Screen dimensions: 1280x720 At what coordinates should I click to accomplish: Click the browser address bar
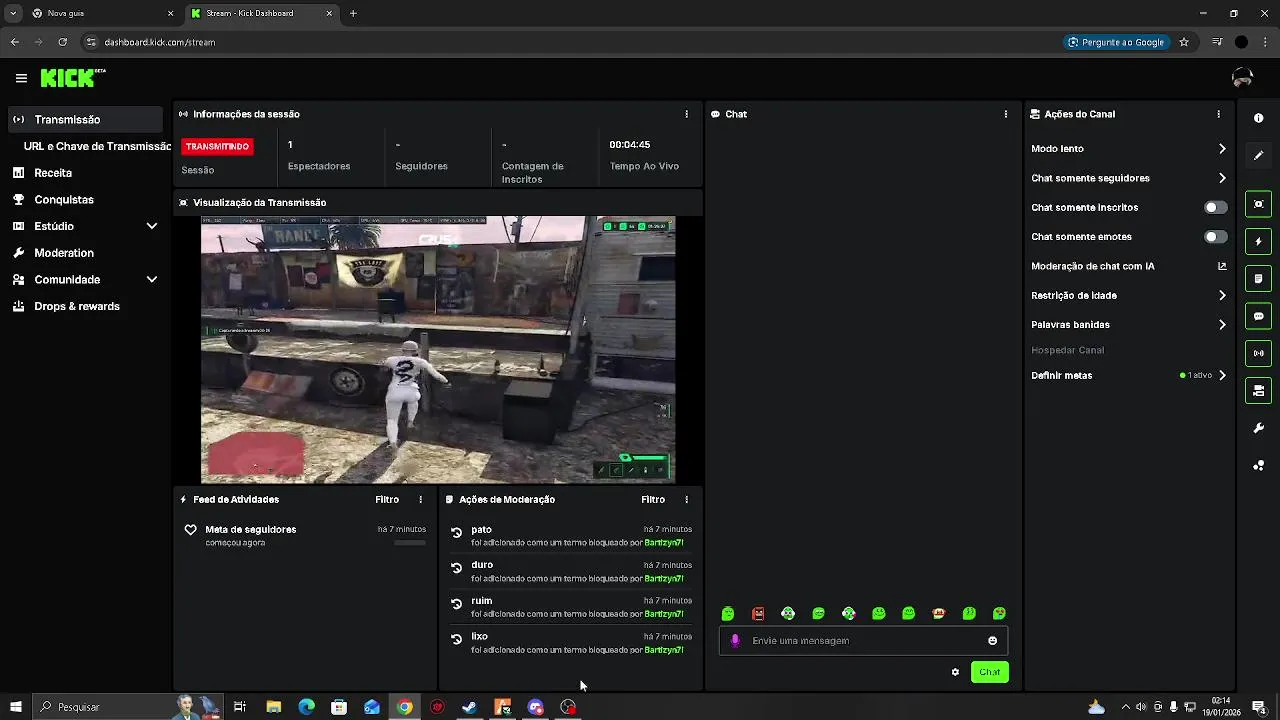coord(570,42)
